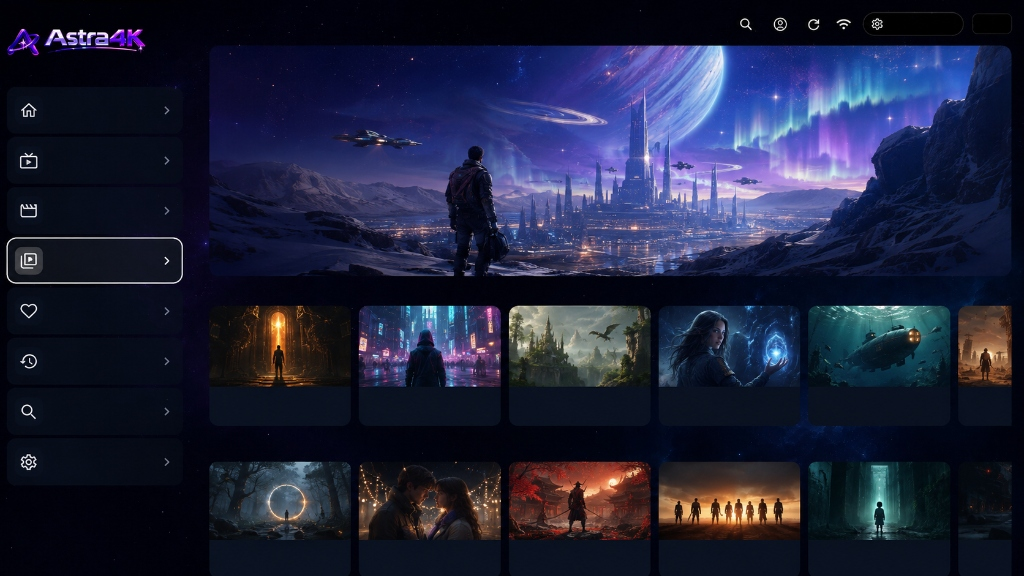1024x576 pixels.
Task: Expand the Home row chevron
Action: tap(167, 110)
